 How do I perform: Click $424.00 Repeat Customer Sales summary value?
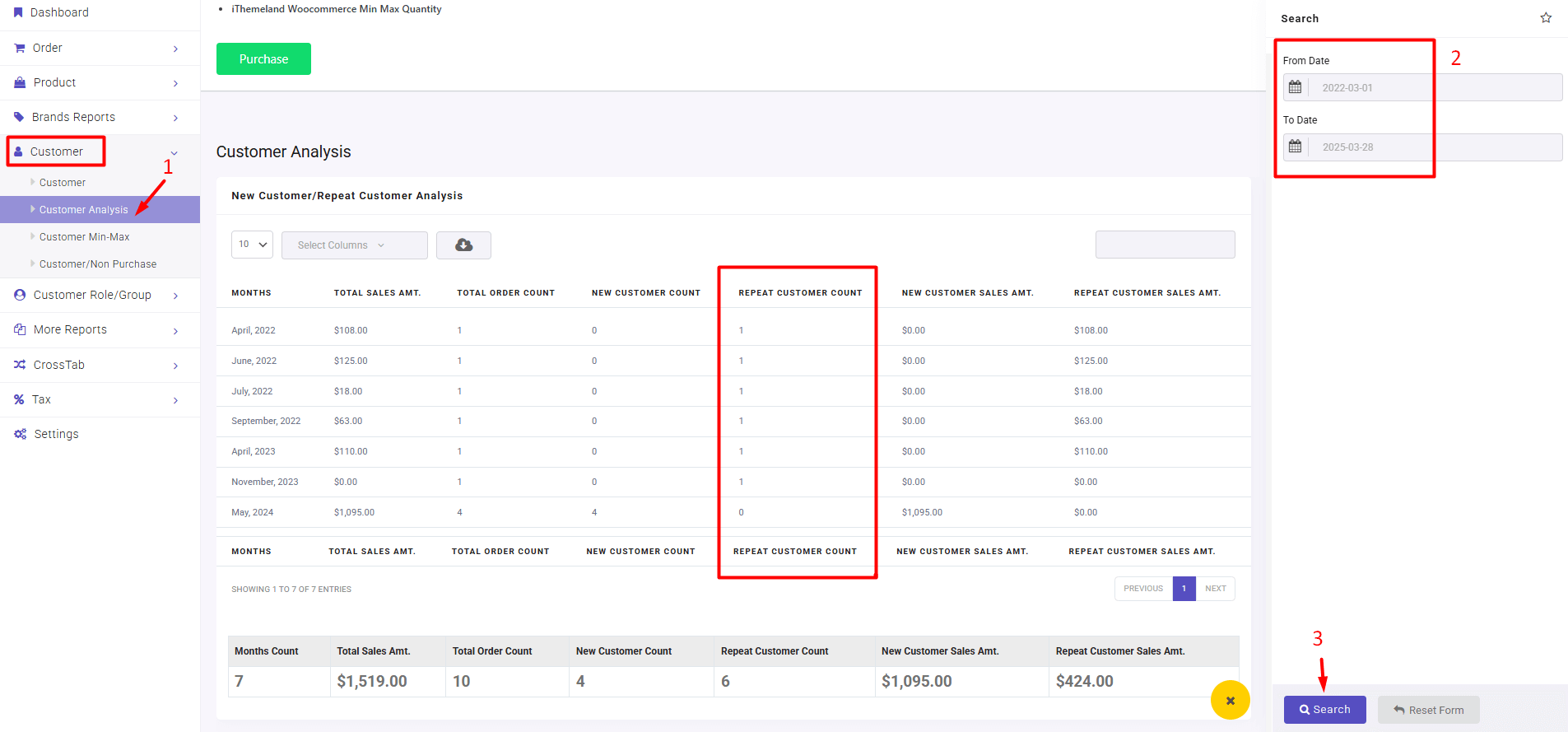tap(1085, 682)
